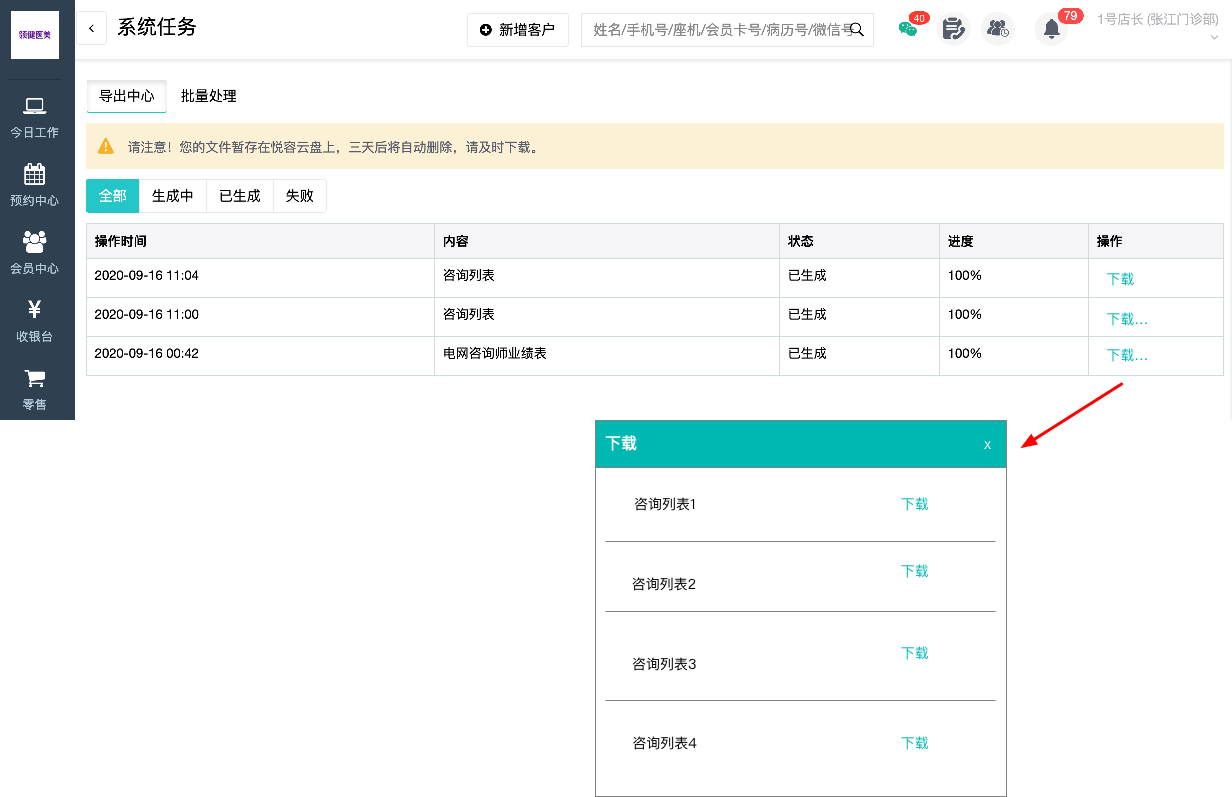1232x797 pixels.
Task: Open the 今日工作 sidebar icon
Action: pos(35,106)
